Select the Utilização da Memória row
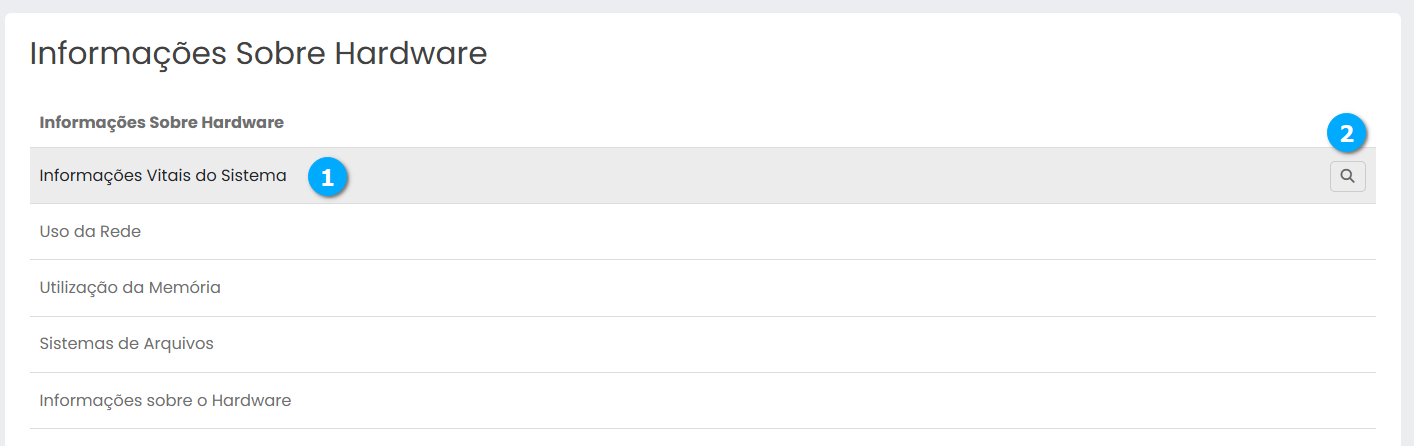Viewport: 1414px width, 446px height. 700,288
